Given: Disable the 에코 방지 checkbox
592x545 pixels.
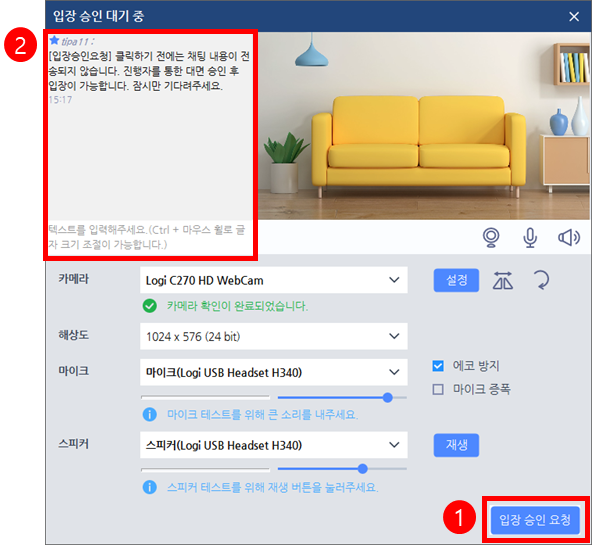Looking at the screenshot, I should tap(438, 366).
